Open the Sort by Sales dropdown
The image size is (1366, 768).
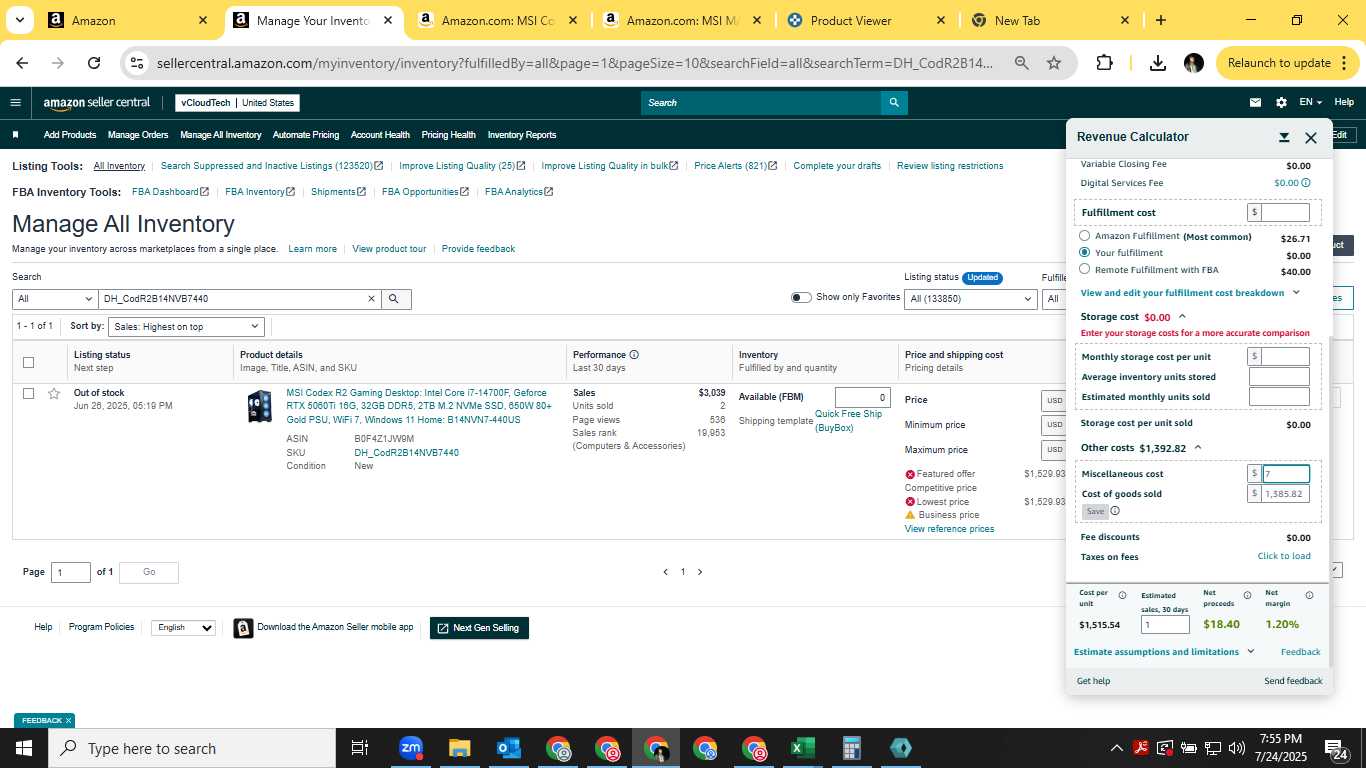coord(186,327)
